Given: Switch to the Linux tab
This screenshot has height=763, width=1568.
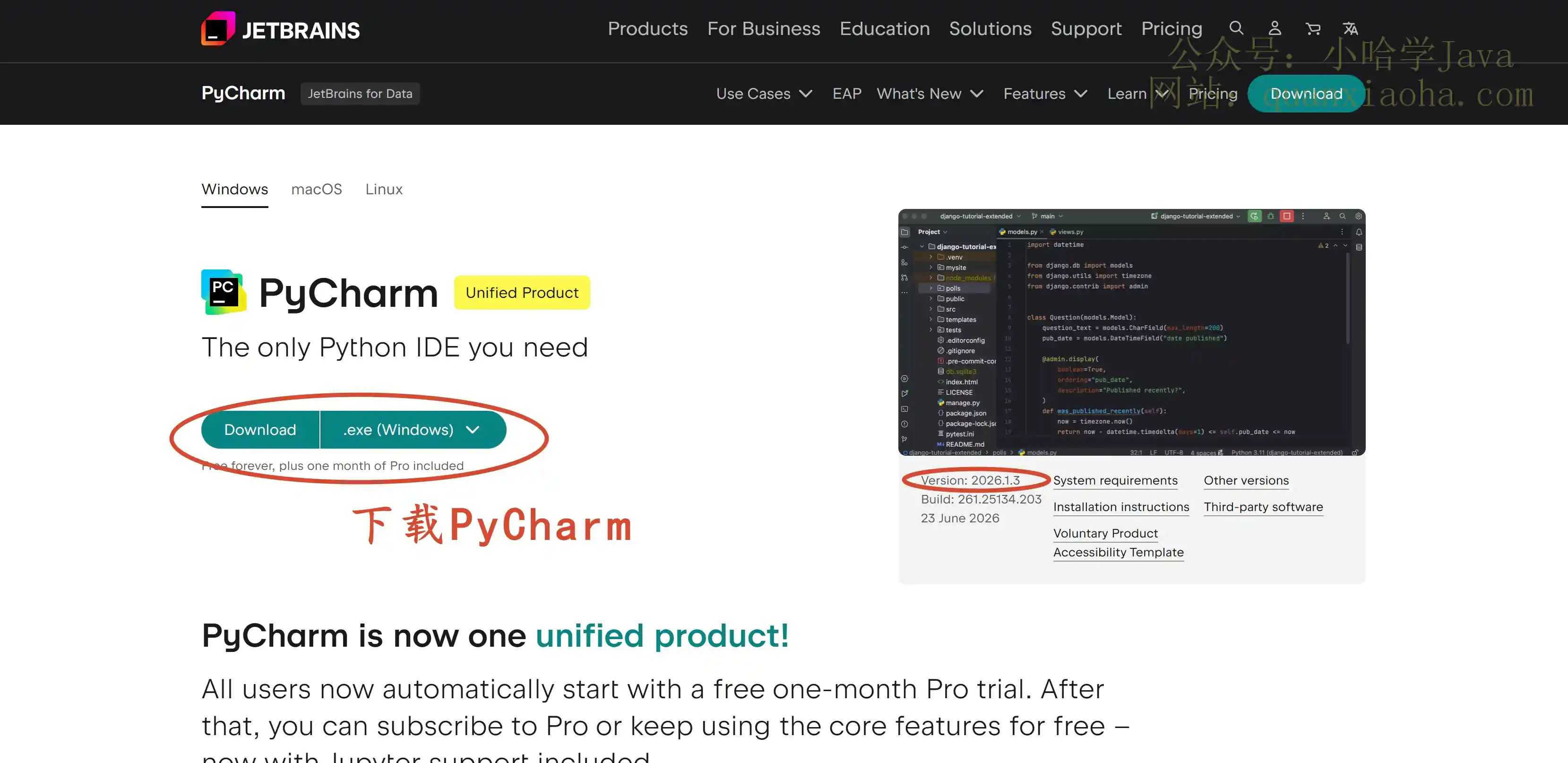Looking at the screenshot, I should 383,190.
